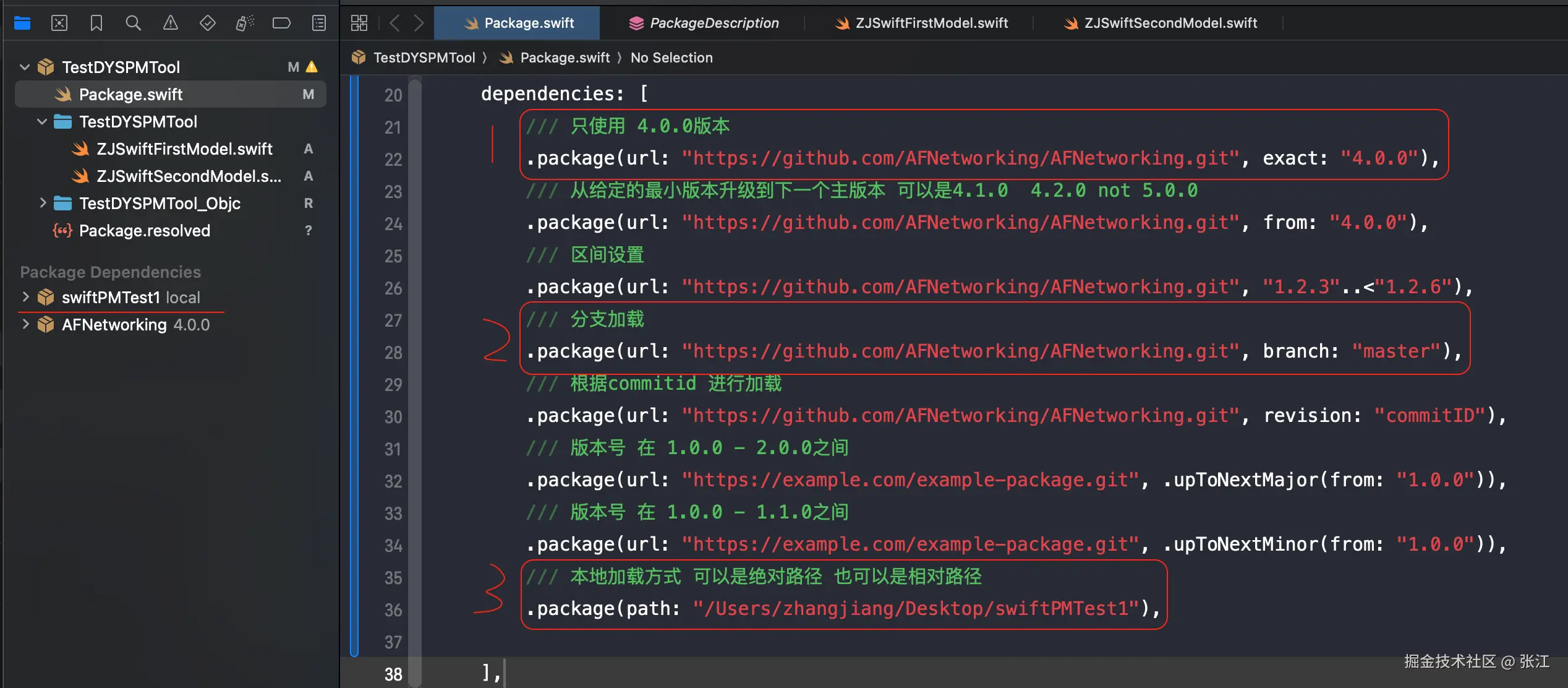Show the Bookmark navigator
1568x688 pixels.
[x=96, y=23]
